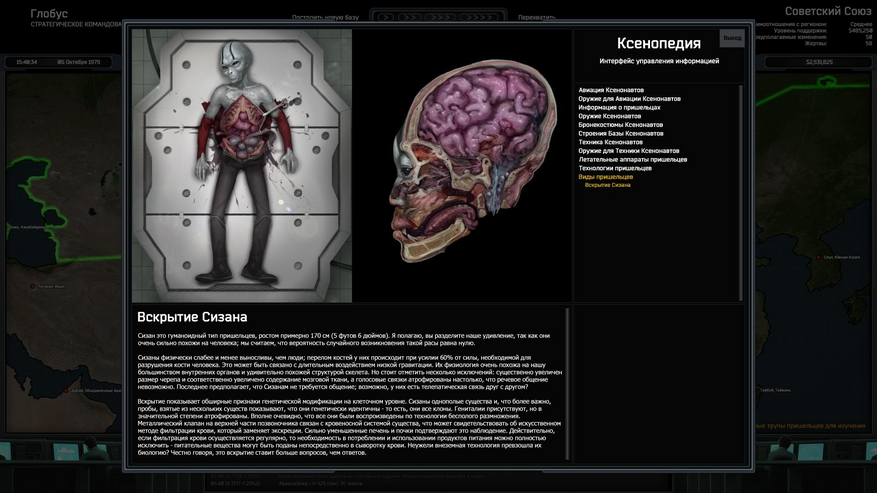The image size is (877, 493).
Task: Click the Выход button in Ксенопедия
Action: 732,38
